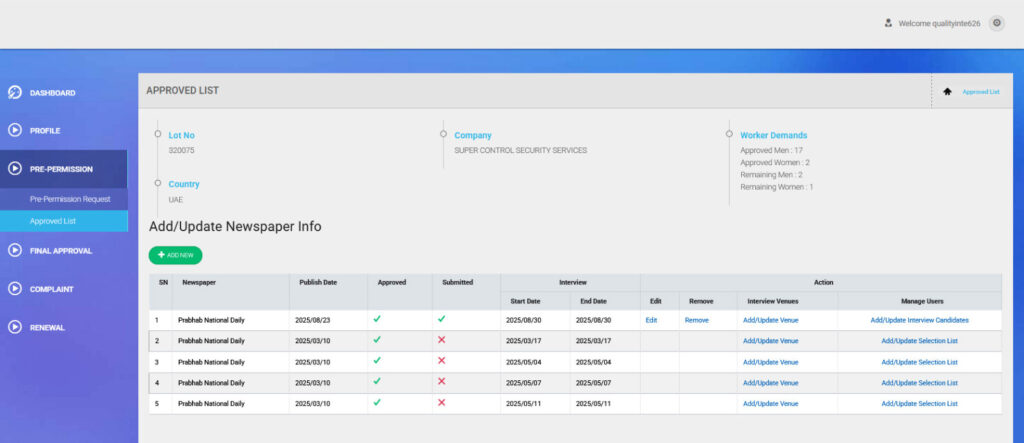Viewport: 1024px width, 443px height.
Task: Click the Complaint sidebar icon
Action: point(15,289)
